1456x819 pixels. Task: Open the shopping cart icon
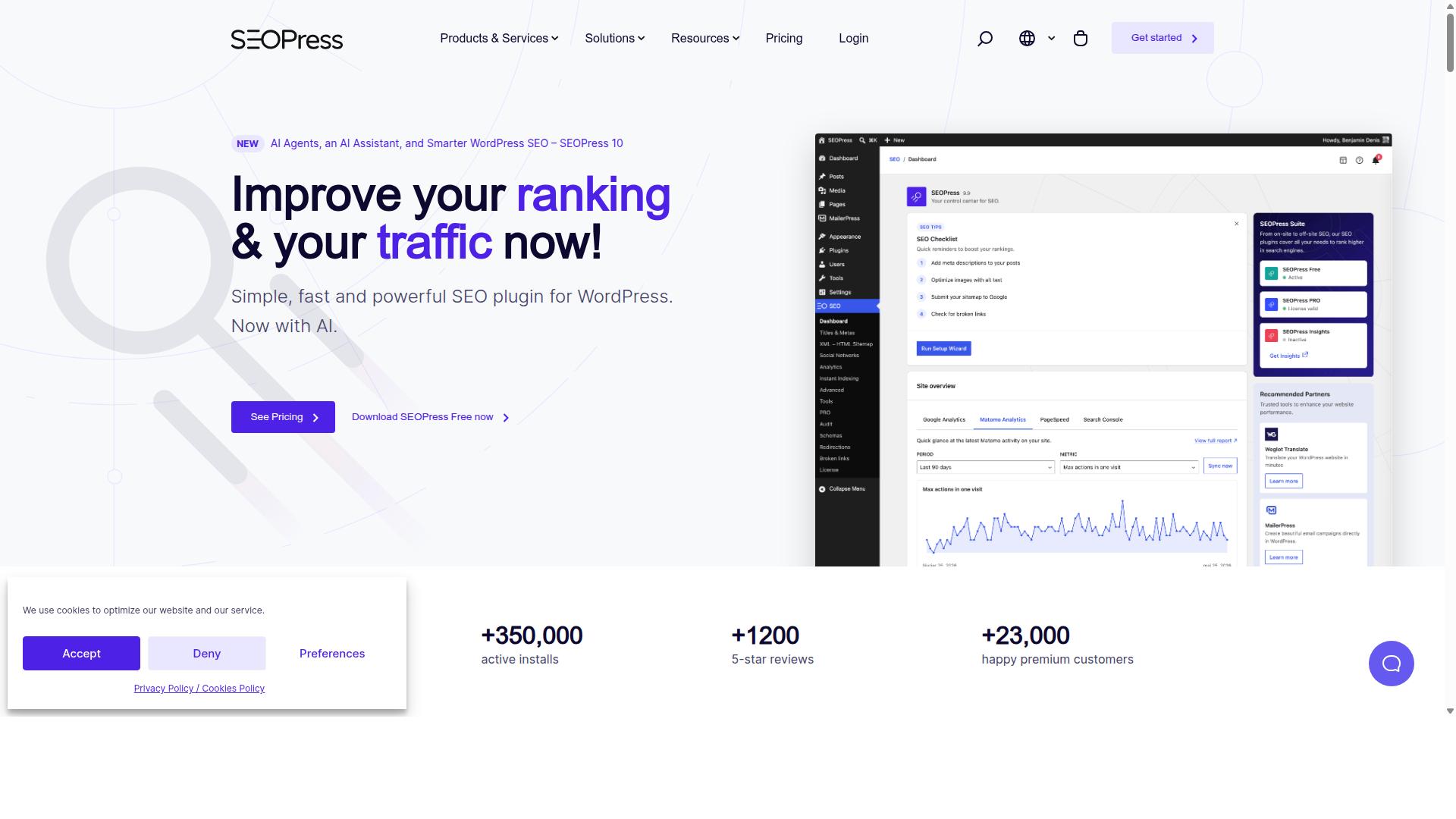(1081, 38)
